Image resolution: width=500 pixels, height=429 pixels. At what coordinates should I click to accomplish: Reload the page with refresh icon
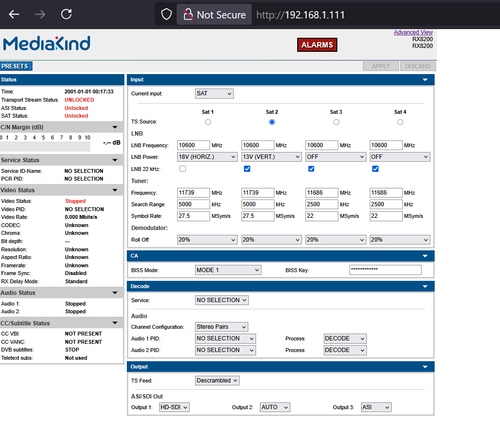click(x=66, y=14)
